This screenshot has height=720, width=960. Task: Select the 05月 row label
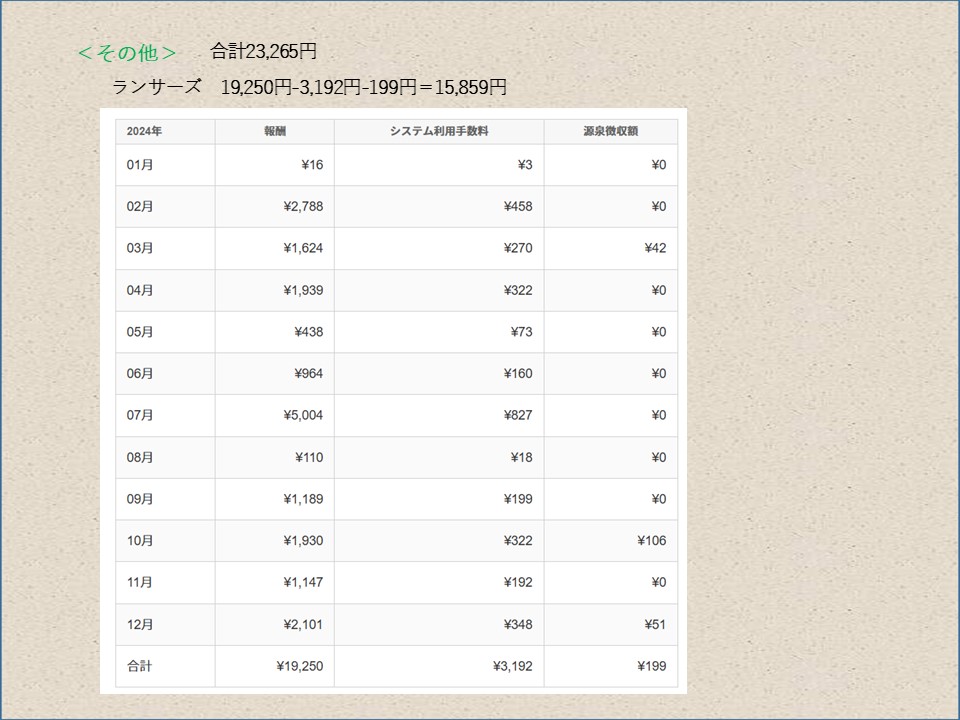[140, 332]
